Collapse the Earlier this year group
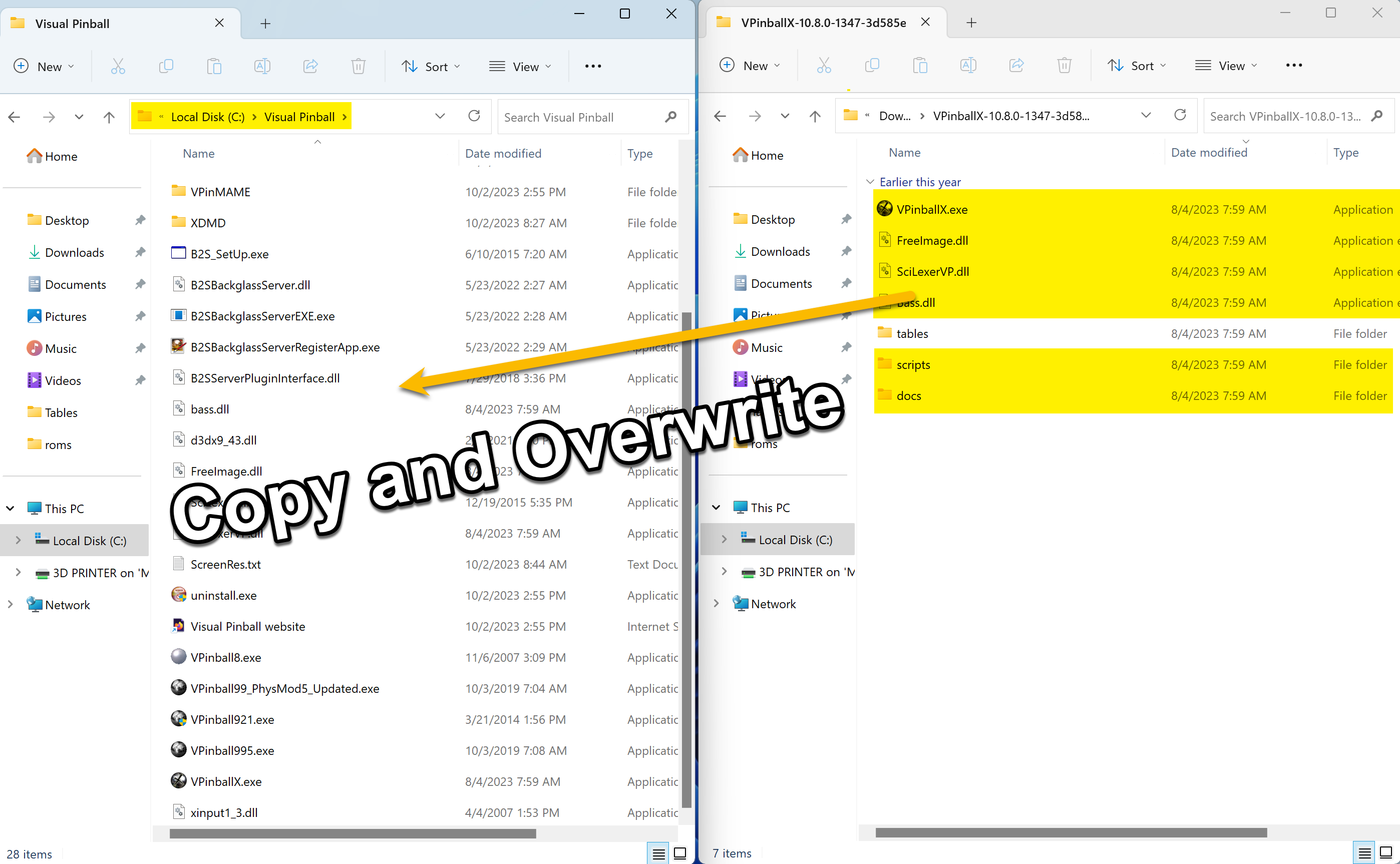This screenshot has height=864, width=1400. [x=870, y=181]
